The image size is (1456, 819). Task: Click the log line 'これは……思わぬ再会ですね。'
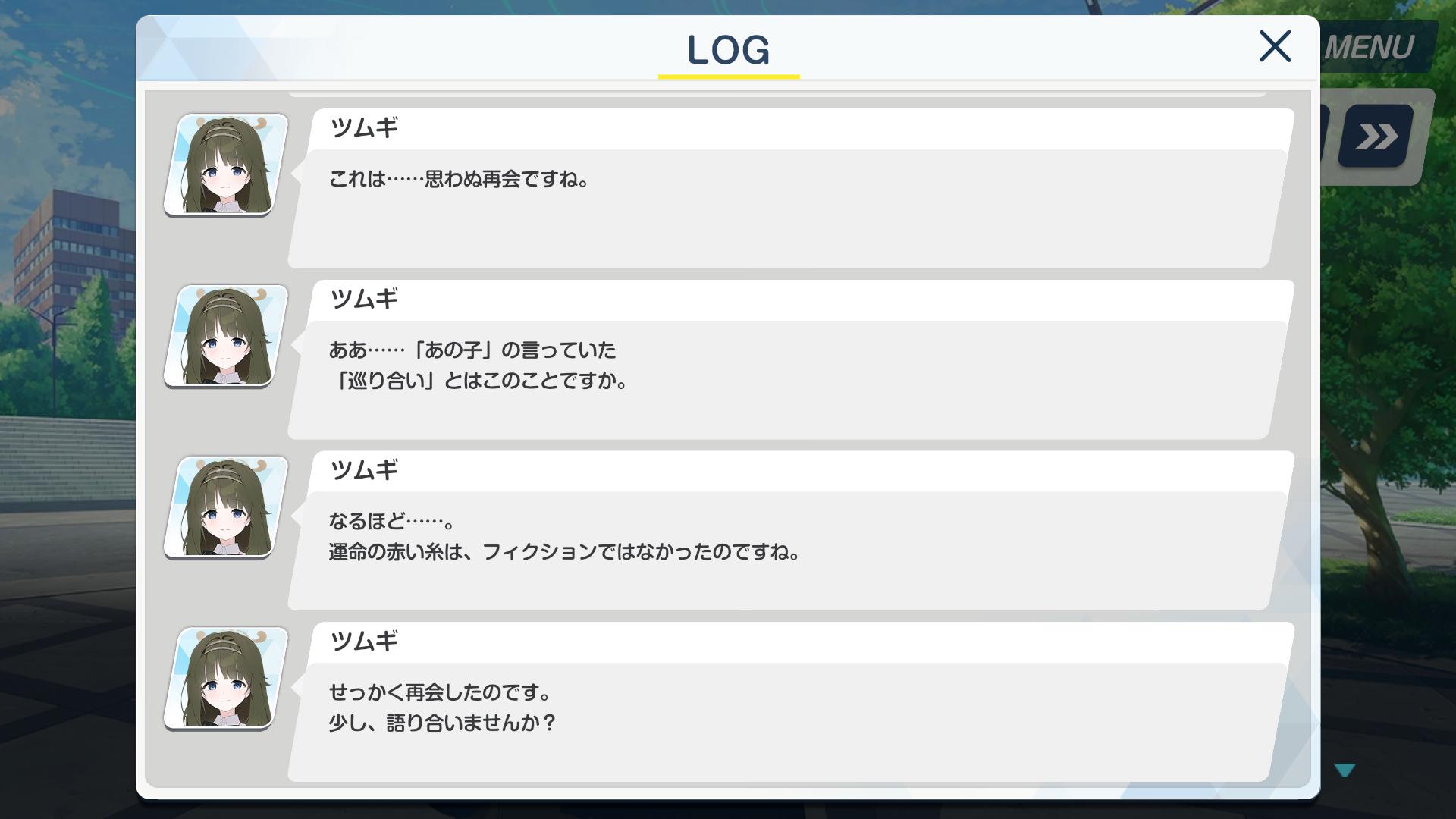(x=459, y=179)
